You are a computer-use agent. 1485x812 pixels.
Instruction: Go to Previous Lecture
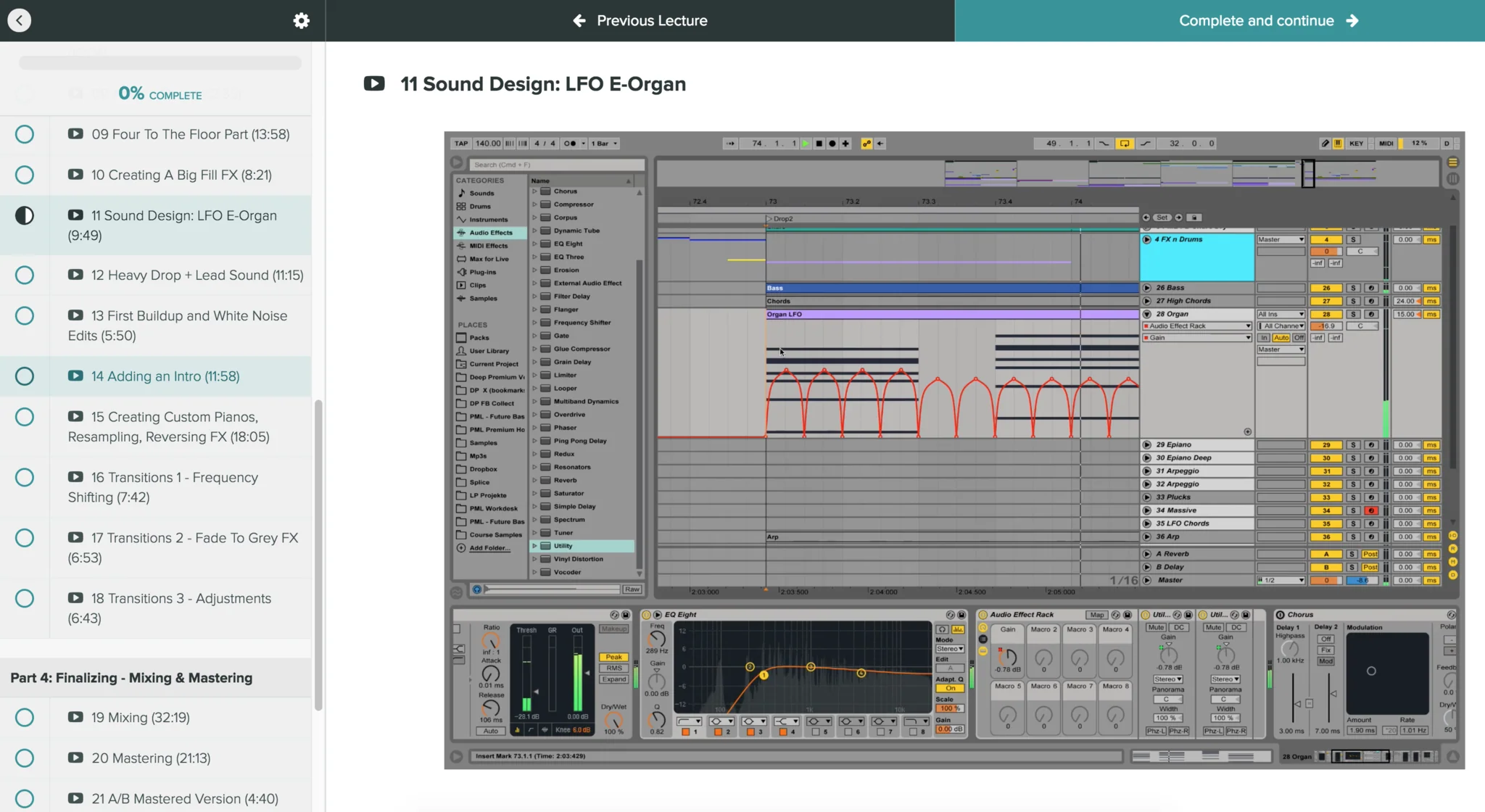pyautogui.click(x=640, y=20)
